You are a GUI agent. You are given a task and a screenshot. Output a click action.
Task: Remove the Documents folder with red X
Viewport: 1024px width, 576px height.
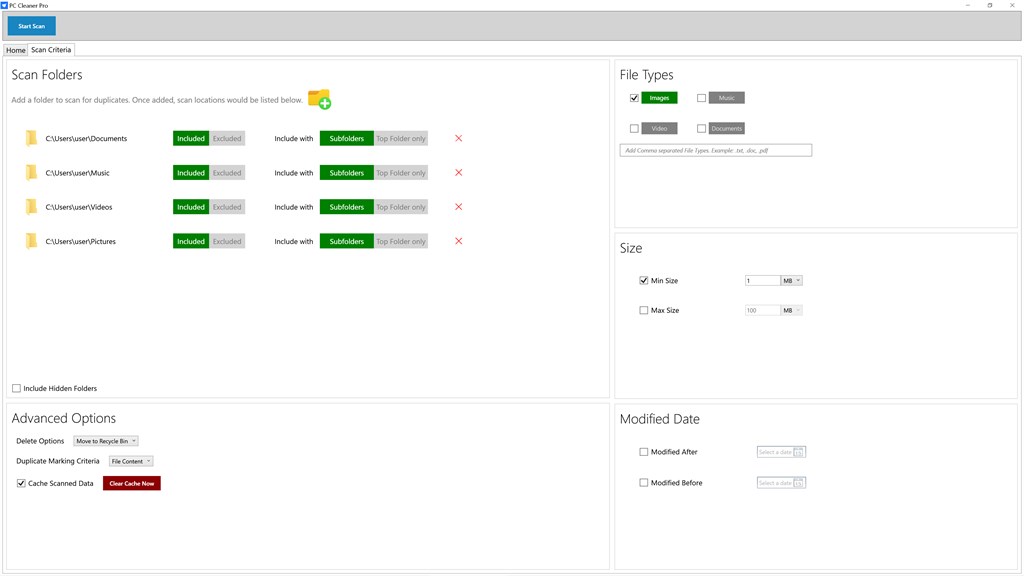pos(458,138)
